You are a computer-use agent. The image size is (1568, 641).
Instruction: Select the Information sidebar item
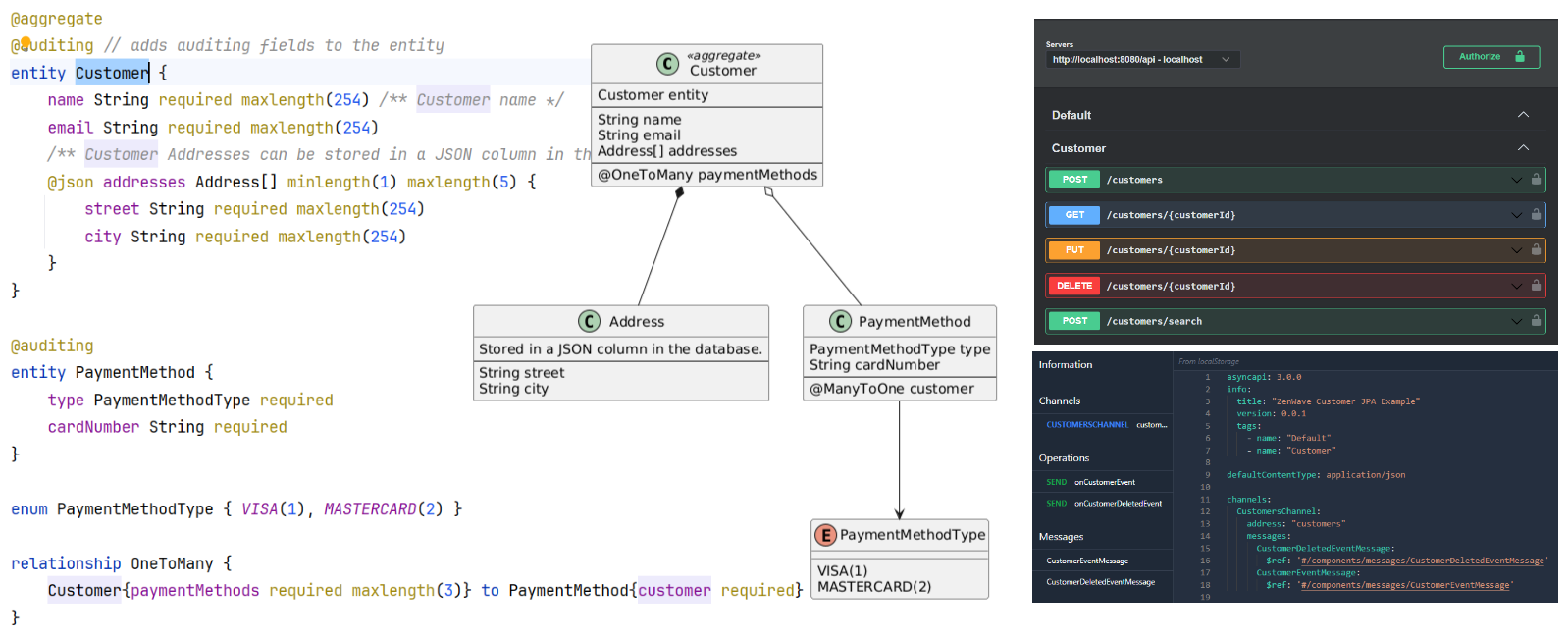pos(1066,365)
